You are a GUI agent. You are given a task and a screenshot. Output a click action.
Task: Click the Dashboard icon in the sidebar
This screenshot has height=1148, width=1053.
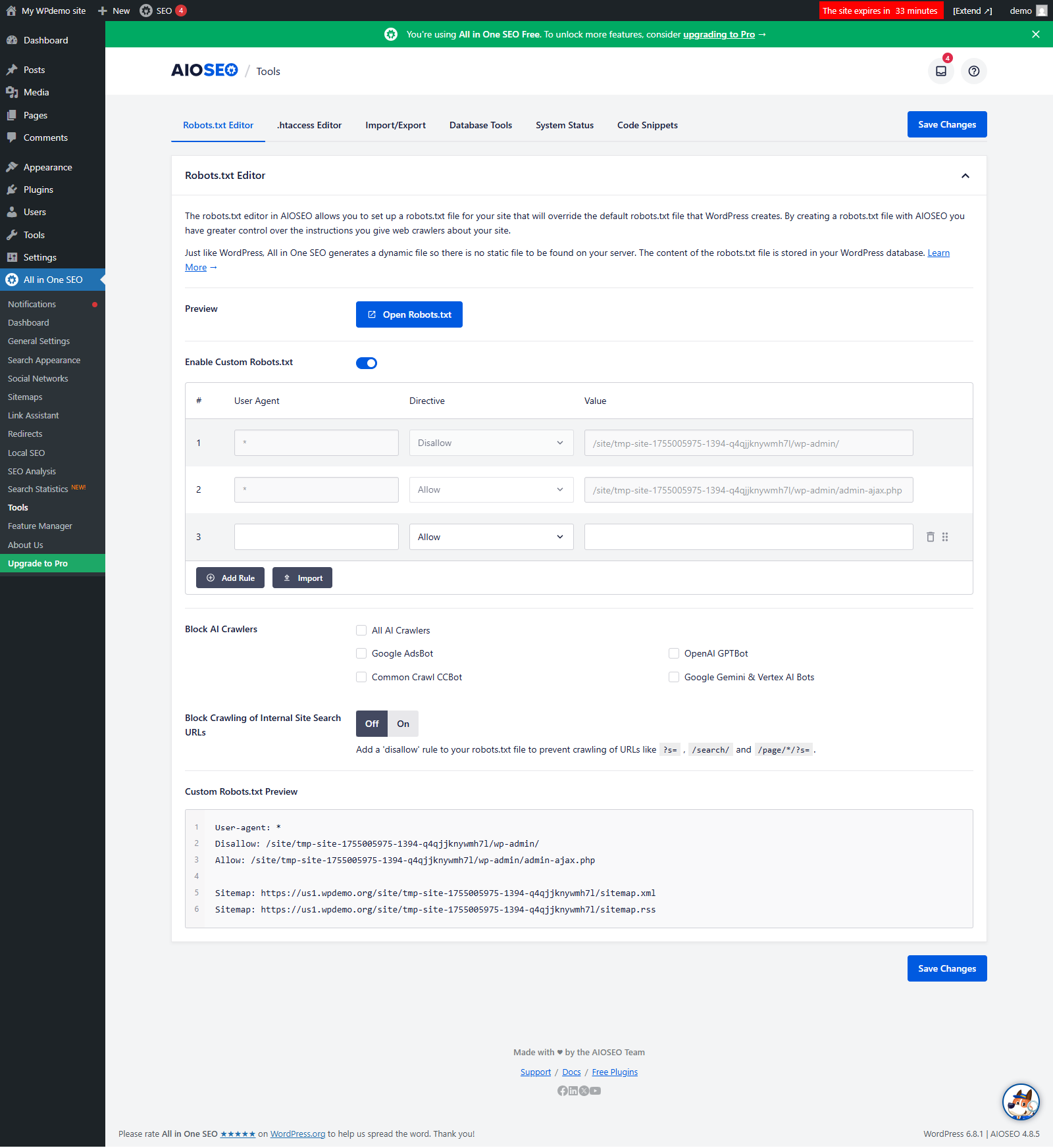tap(12, 40)
